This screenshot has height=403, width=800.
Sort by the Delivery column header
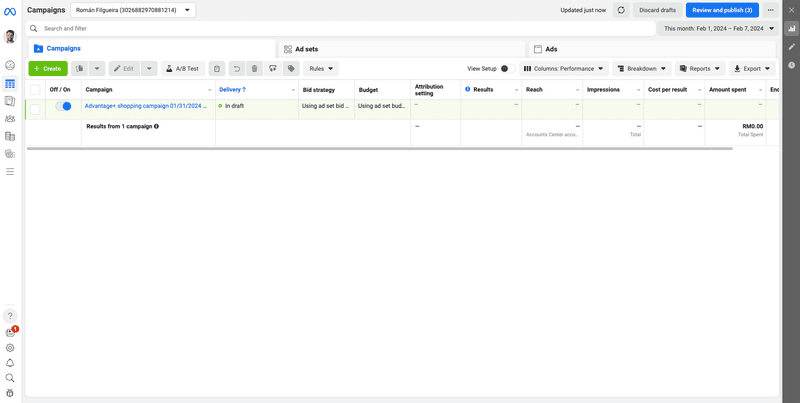pos(233,90)
